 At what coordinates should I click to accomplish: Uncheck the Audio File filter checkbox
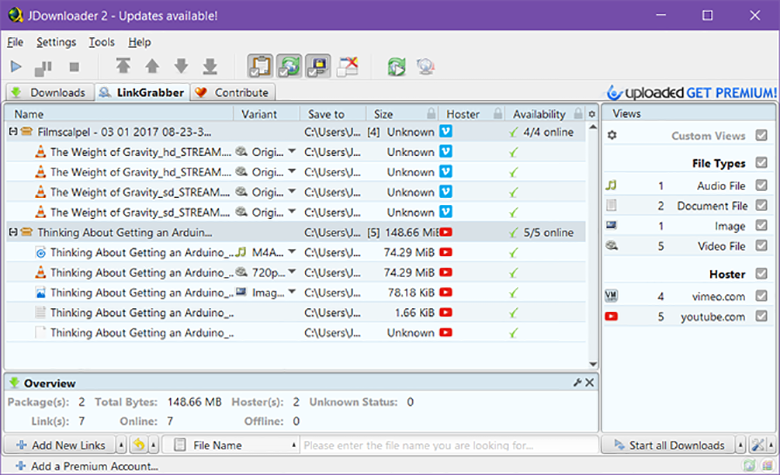point(761,185)
